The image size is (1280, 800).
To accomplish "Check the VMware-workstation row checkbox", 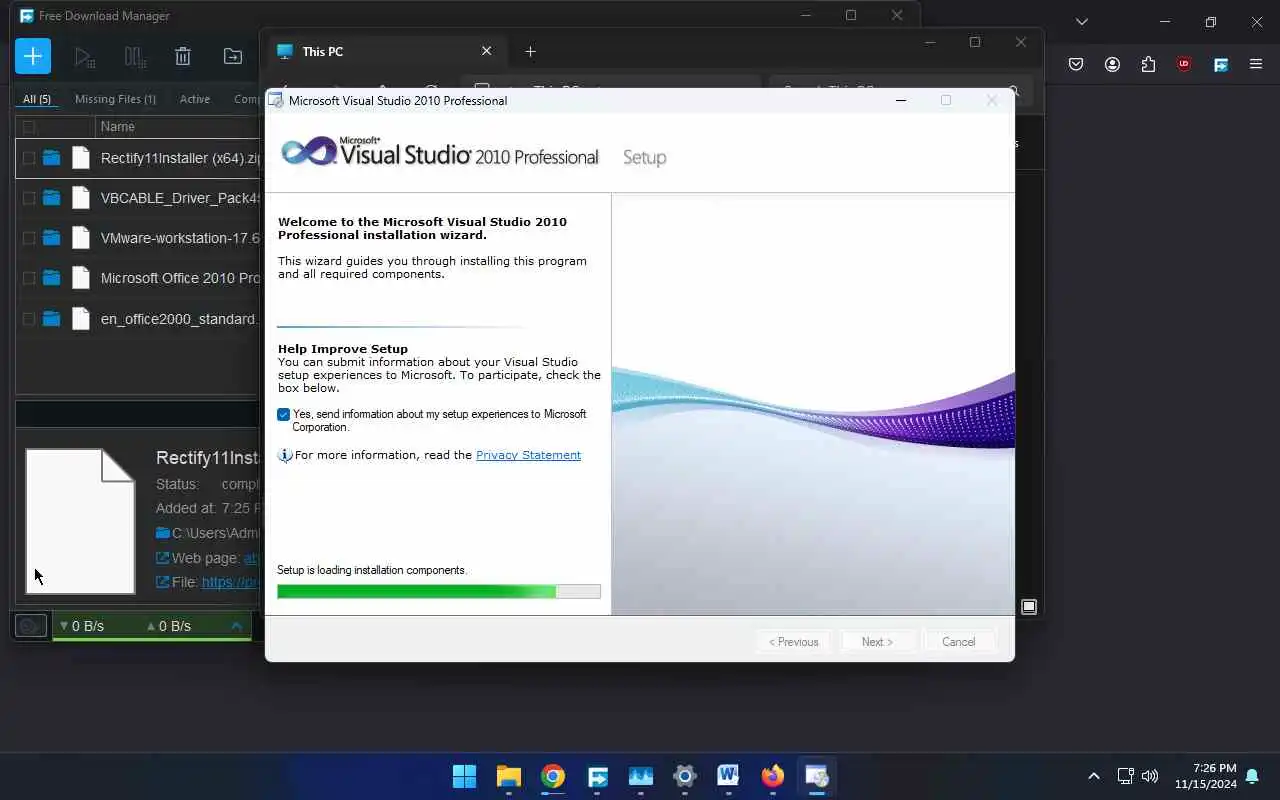I will pyautogui.click(x=29, y=238).
